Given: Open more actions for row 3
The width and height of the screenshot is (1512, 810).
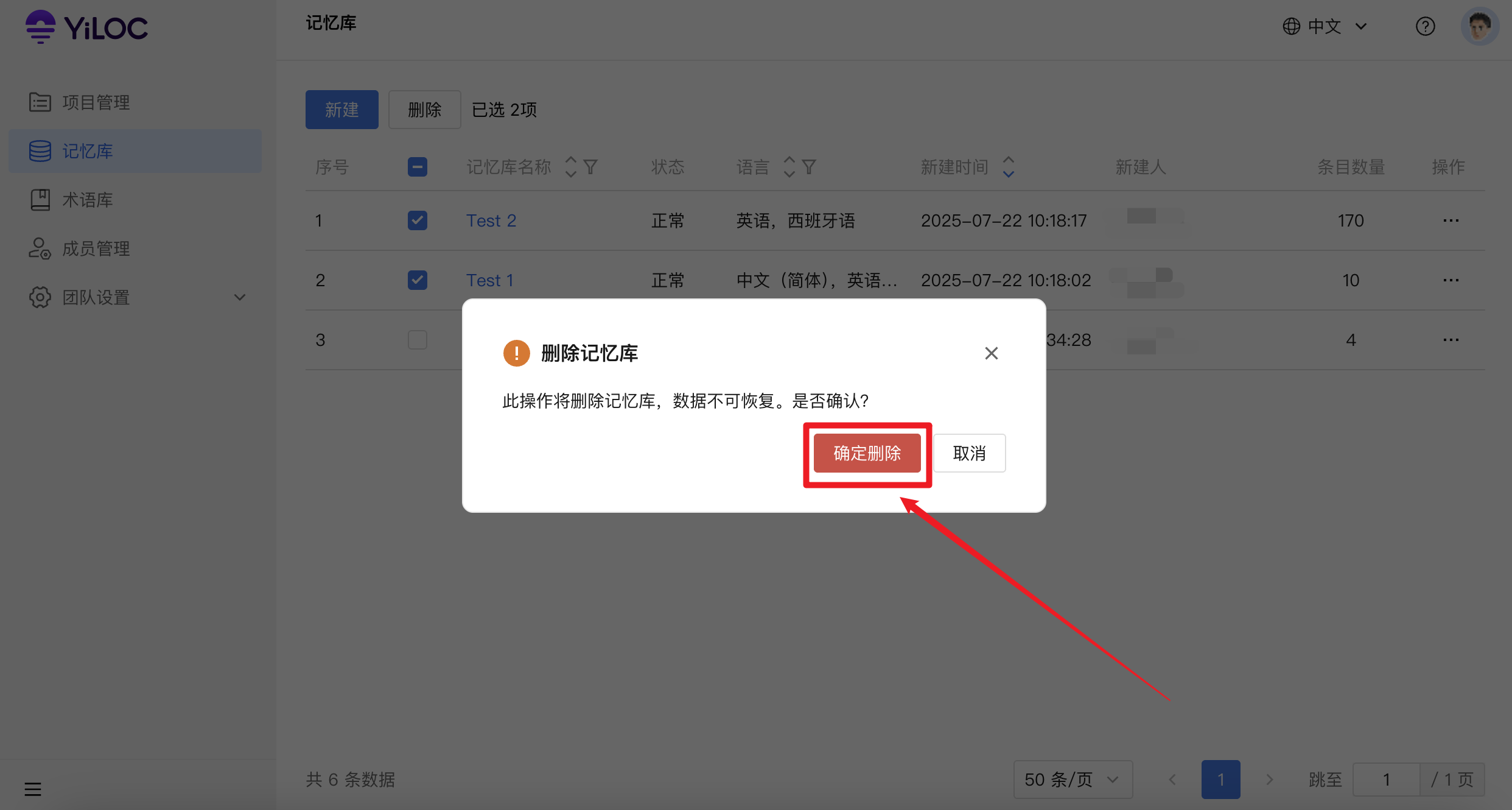Looking at the screenshot, I should pyautogui.click(x=1451, y=340).
